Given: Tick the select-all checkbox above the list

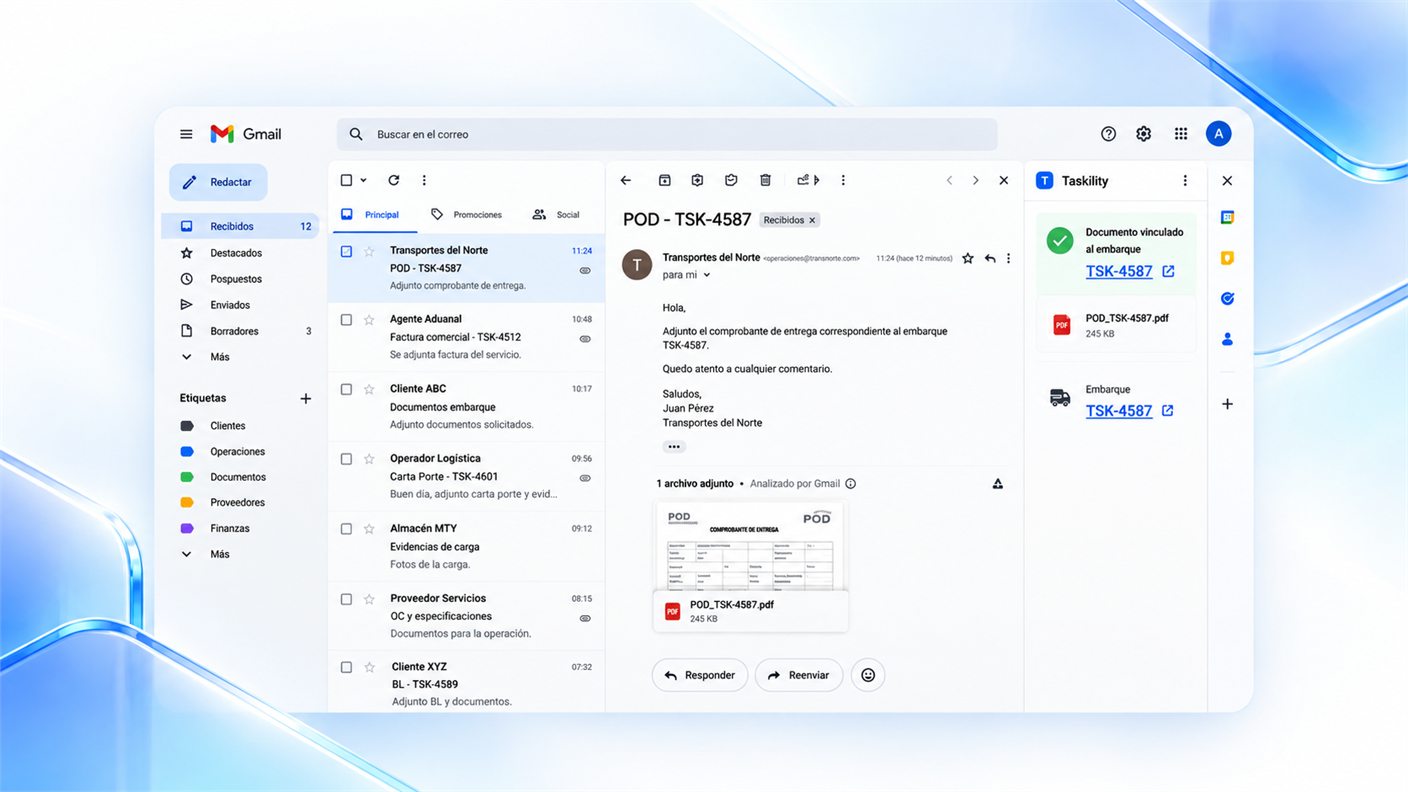Looking at the screenshot, I should 346,180.
